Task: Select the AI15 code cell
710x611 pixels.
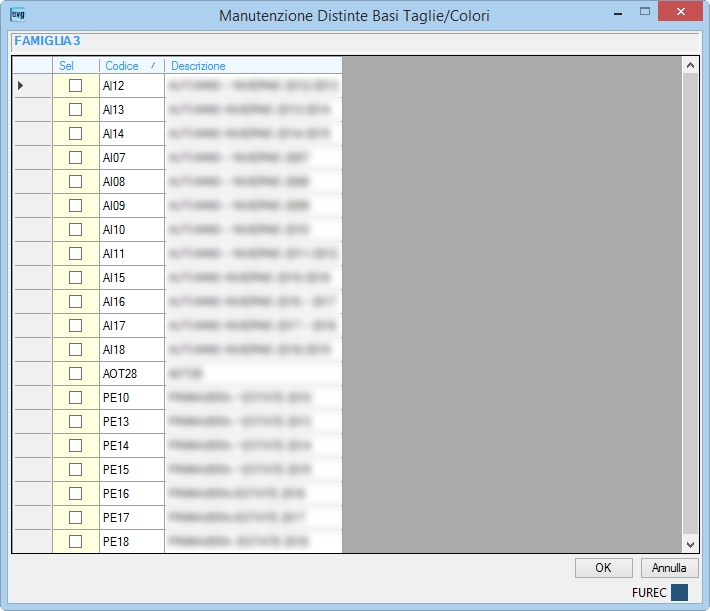Action: tap(132, 277)
